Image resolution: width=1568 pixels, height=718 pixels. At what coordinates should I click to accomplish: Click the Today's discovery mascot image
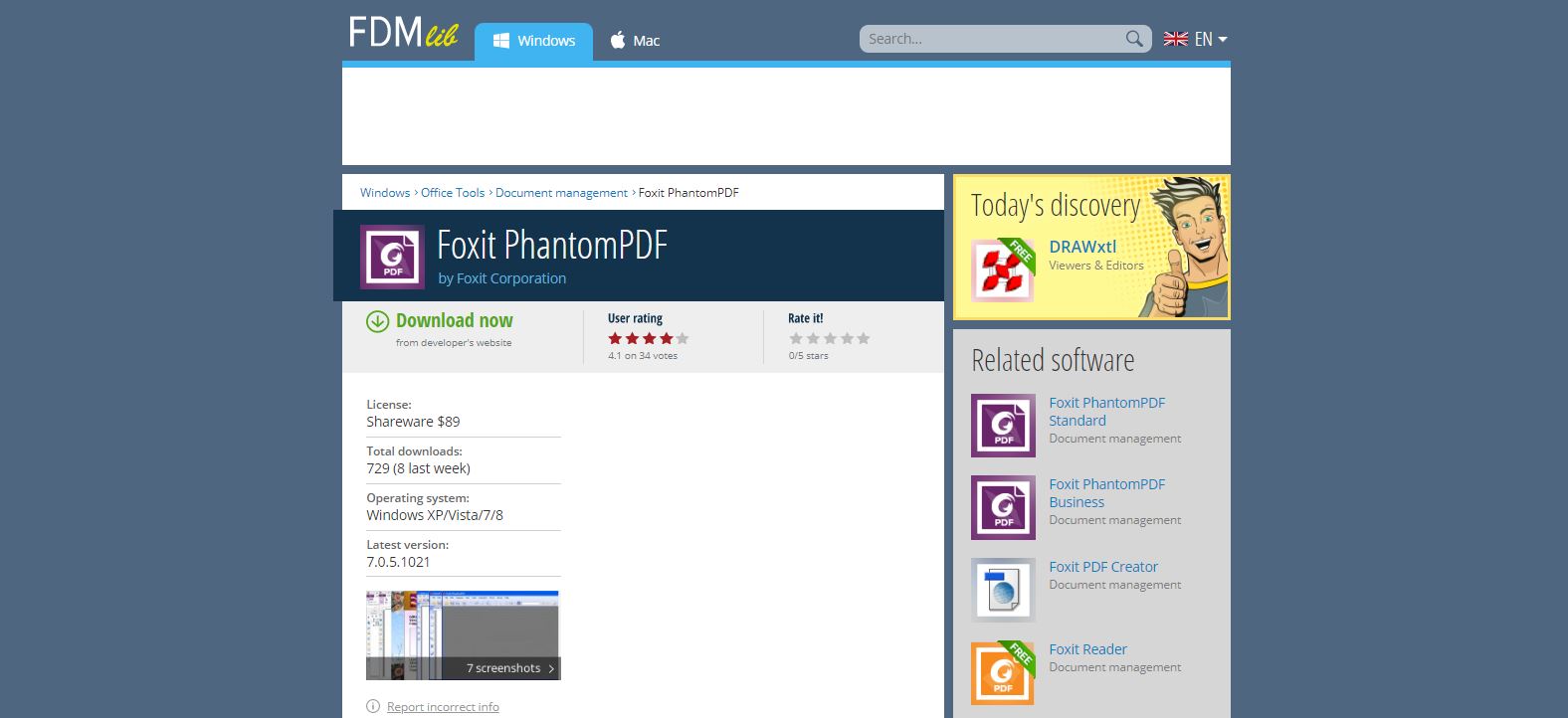[1186, 246]
